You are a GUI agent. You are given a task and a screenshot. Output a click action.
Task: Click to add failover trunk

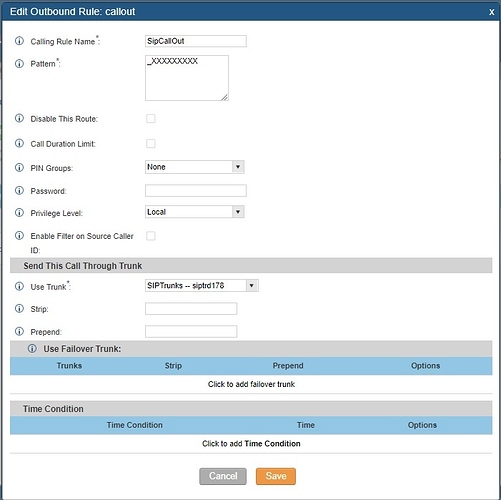click(x=251, y=384)
